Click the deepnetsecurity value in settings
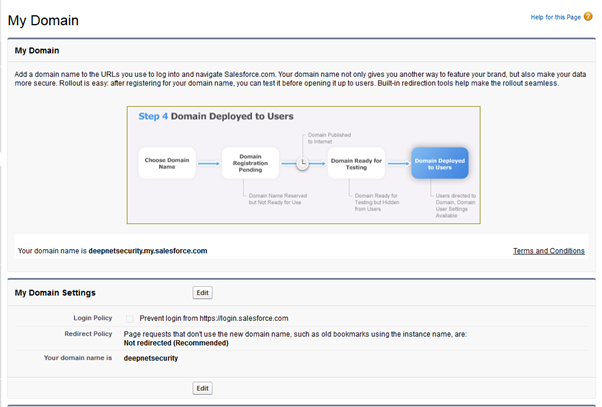This screenshot has width=602, height=407. pyautogui.click(x=150, y=358)
